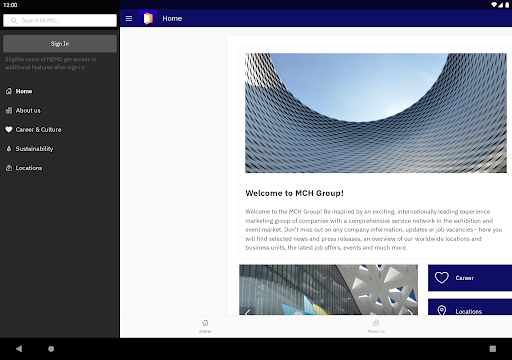The height and width of the screenshot is (360, 512).
Task: Advance carousel with right chevron arrow
Action: point(410,312)
